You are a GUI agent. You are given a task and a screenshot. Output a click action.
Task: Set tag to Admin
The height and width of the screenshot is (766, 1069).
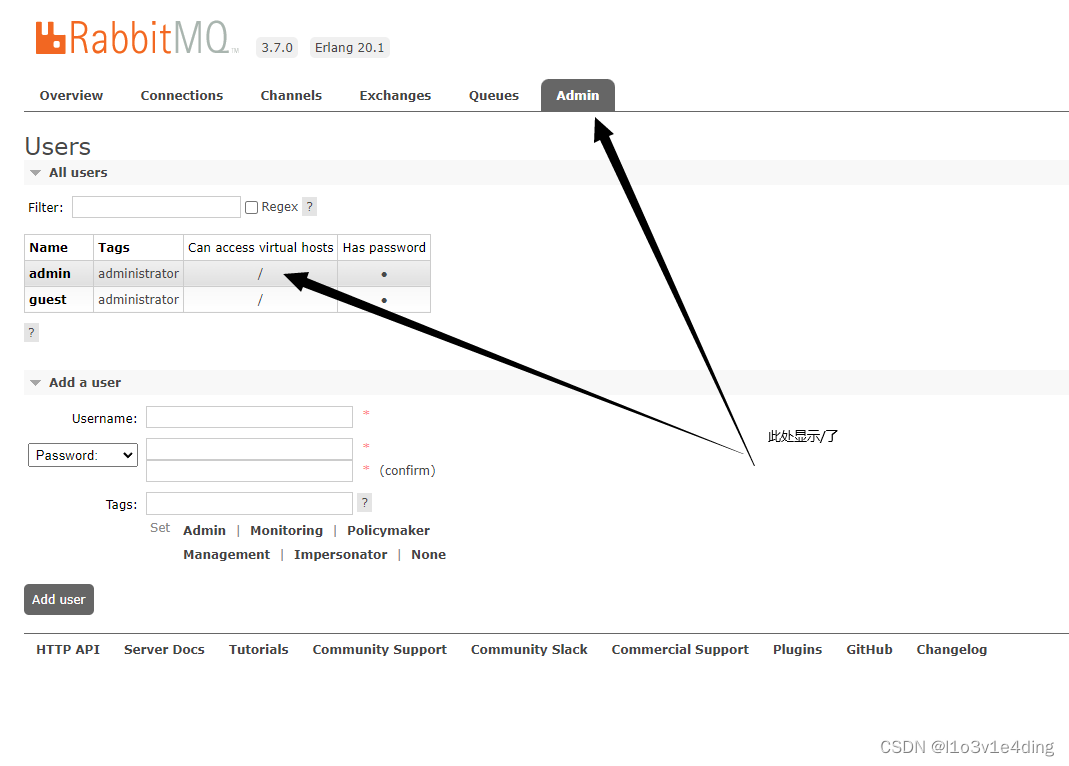[x=205, y=530]
